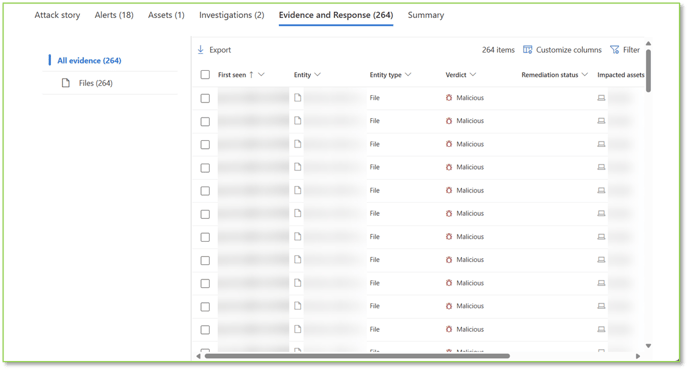
Task: Click the Customize columns table icon
Action: (x=527, y=50)
